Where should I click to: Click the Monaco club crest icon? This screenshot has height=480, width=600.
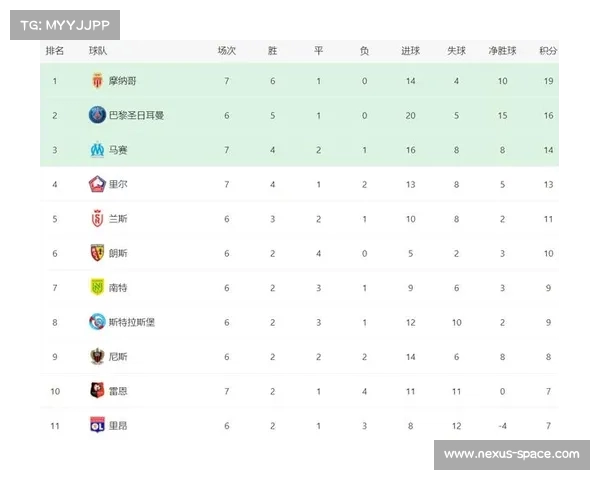point(98,80)
